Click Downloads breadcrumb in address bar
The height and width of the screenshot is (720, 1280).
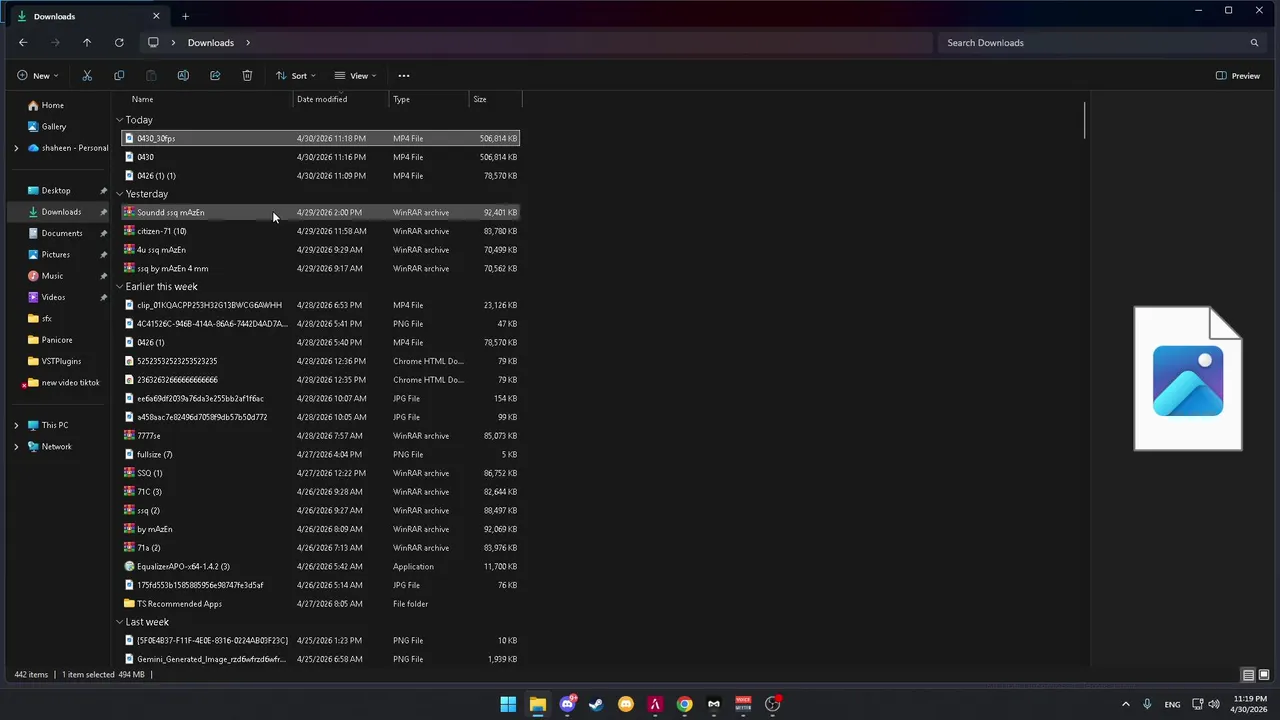pos(211,43)
